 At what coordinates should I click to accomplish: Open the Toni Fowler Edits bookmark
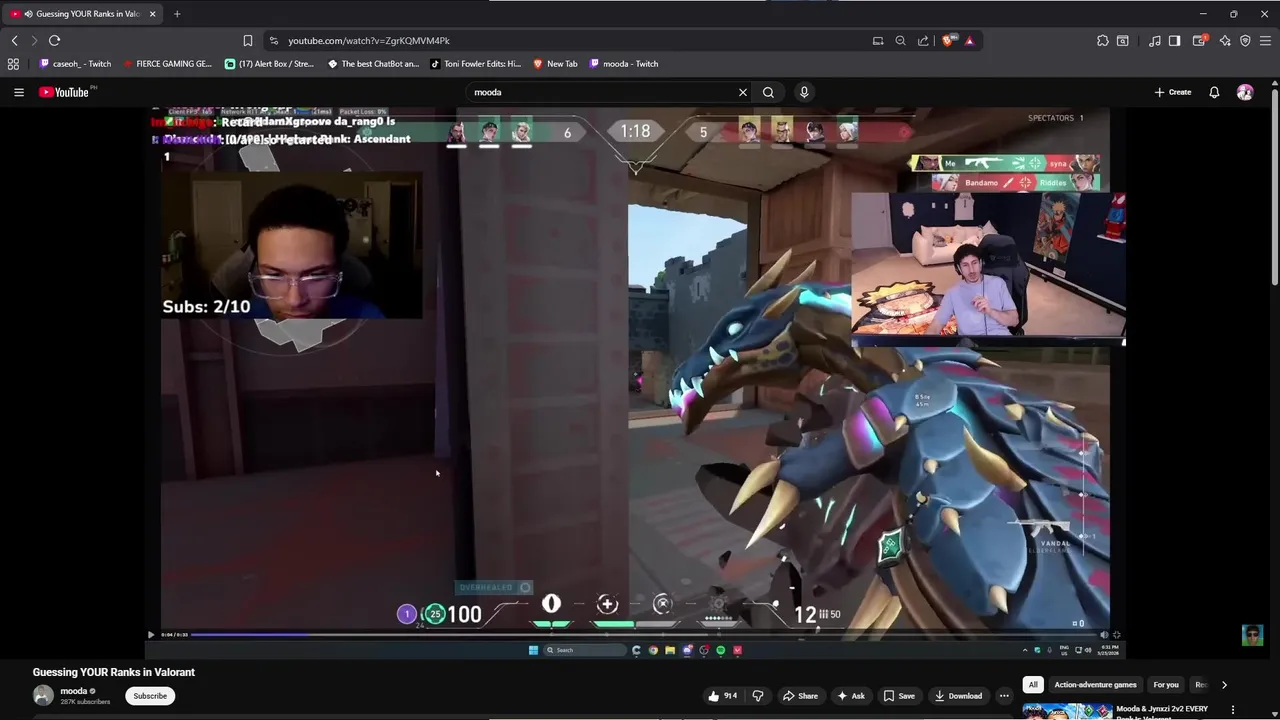click(476, 64)
